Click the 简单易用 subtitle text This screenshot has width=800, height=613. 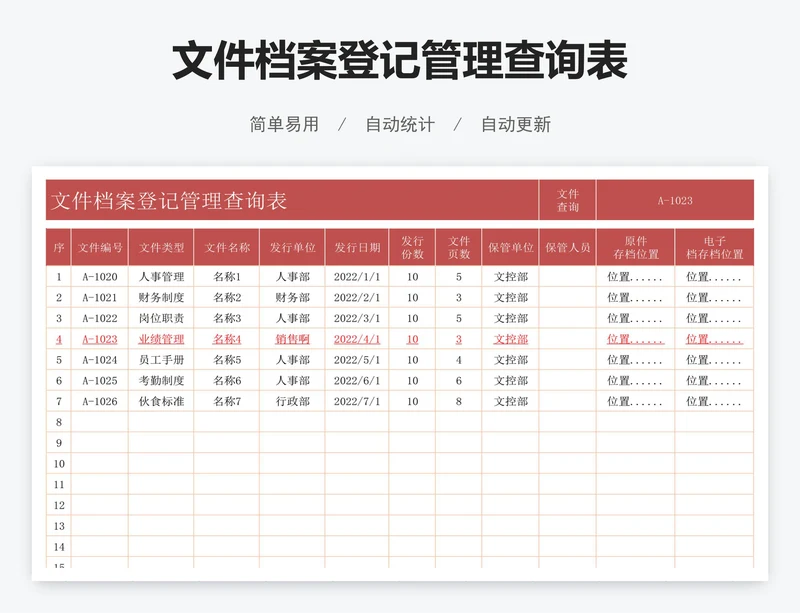pos(284,125)
